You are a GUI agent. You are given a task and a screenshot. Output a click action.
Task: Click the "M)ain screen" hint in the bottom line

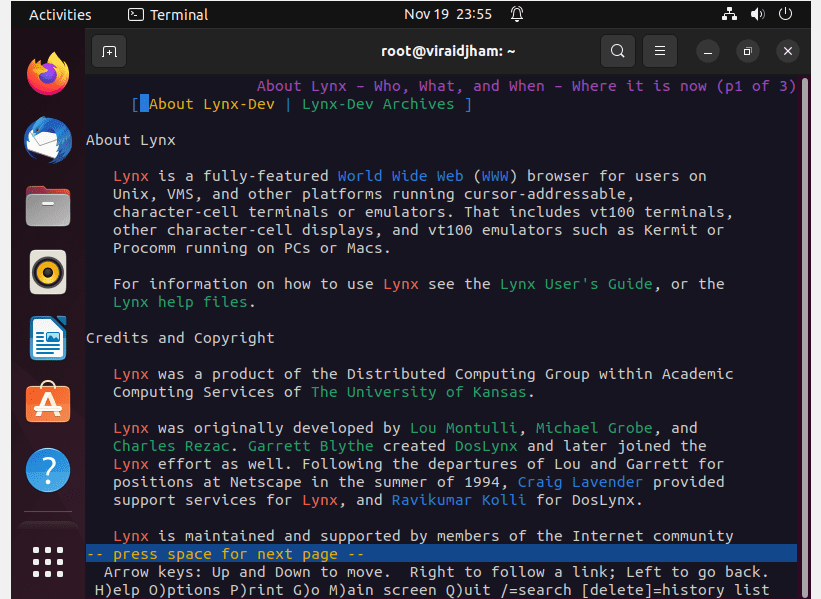pyautogui.click(x=383, y=590)
